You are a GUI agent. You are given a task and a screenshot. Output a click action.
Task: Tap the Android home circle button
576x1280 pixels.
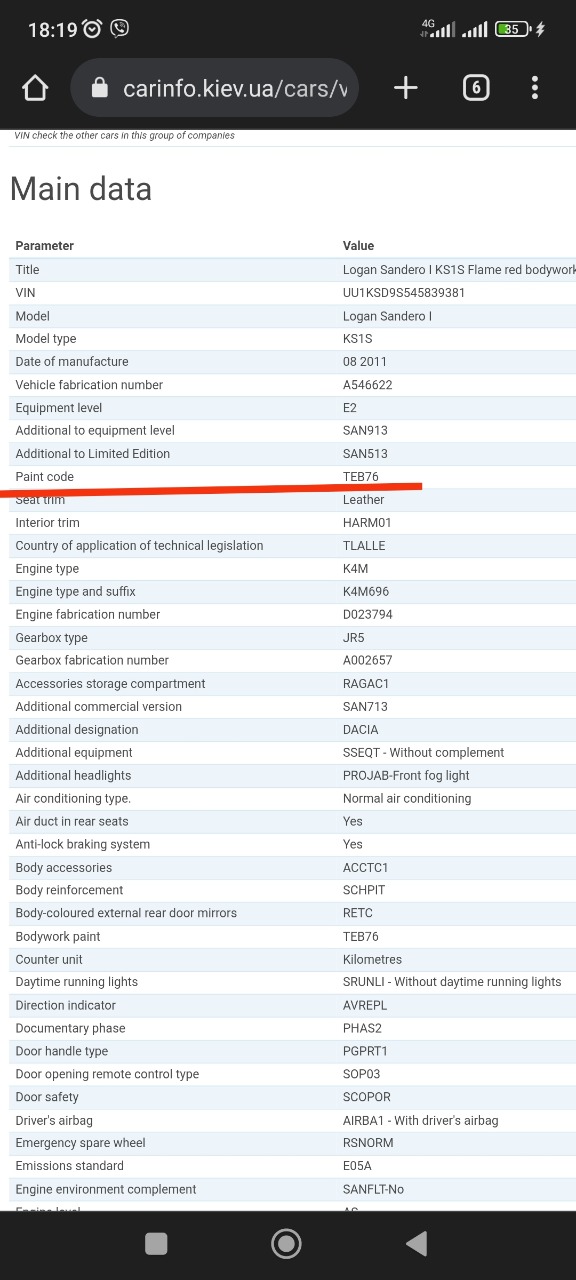[x=287, y=1243]
